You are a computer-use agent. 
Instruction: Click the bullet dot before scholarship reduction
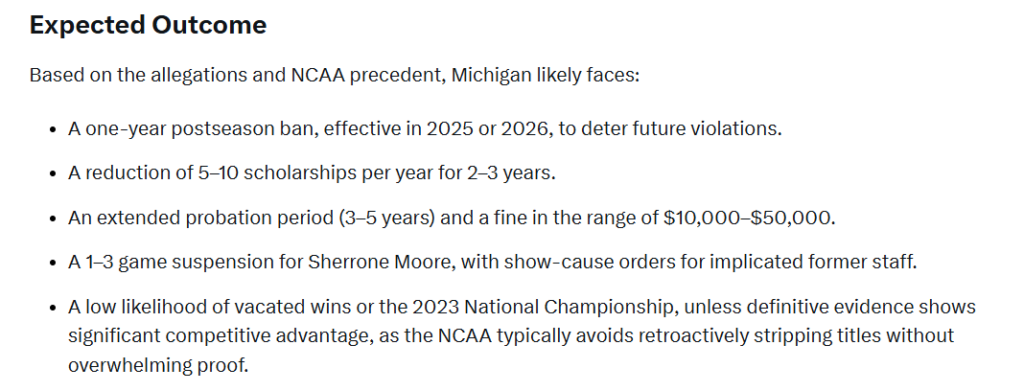[x=53, y=174]
